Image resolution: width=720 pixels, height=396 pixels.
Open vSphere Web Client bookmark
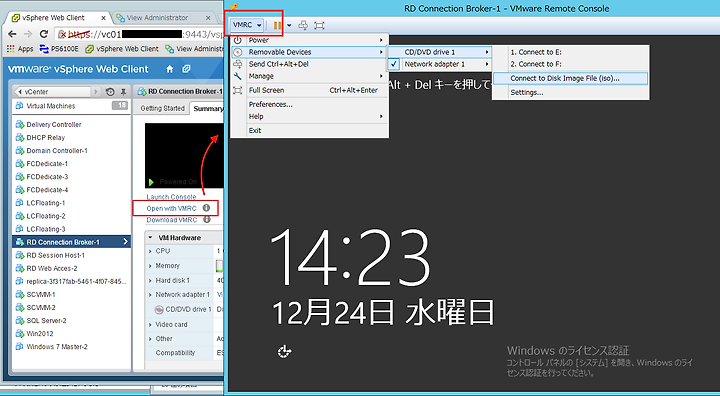pyautogui.click(x=122, y=49)
